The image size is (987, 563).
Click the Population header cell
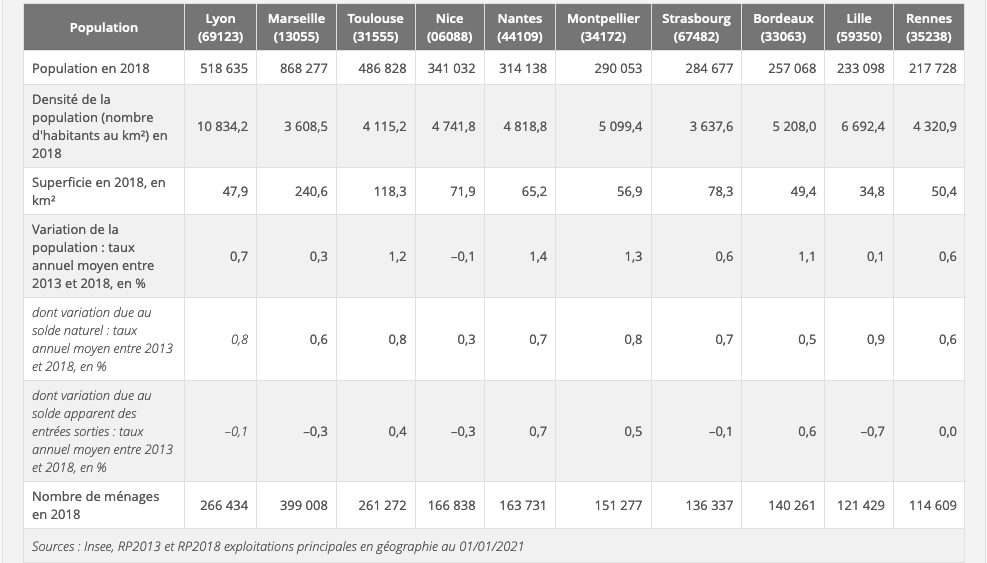coord(104,28)
